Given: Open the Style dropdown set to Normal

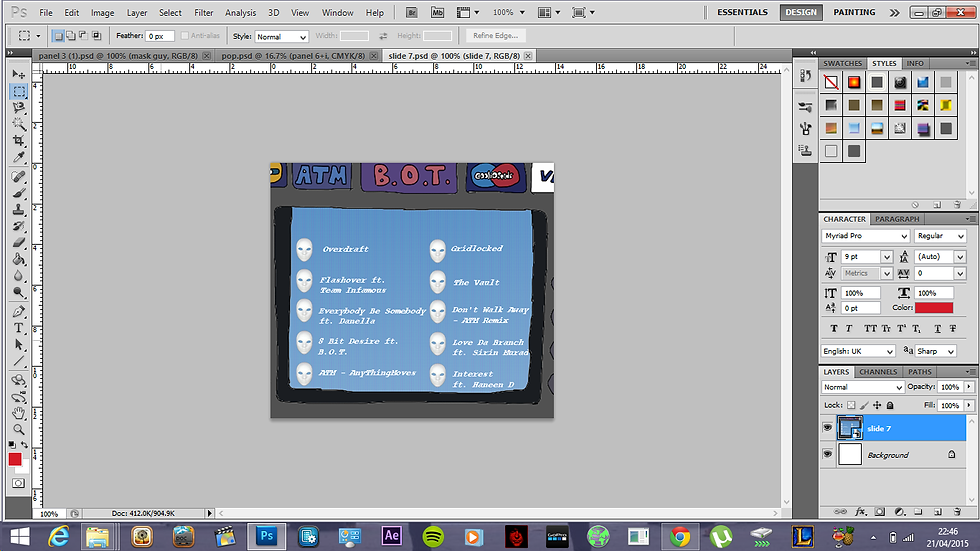Looking at the screenshot, I should point(281,37).
